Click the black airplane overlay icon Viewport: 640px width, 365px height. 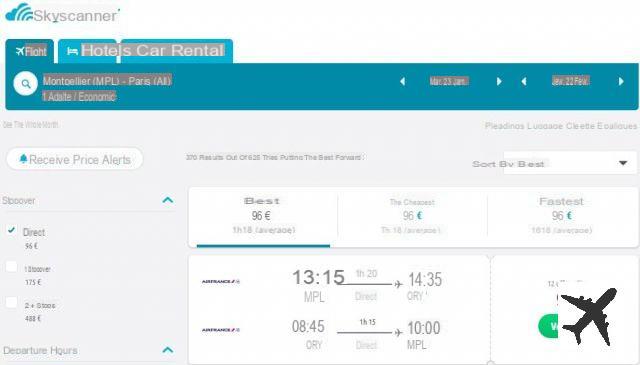[x=589, y=316]
